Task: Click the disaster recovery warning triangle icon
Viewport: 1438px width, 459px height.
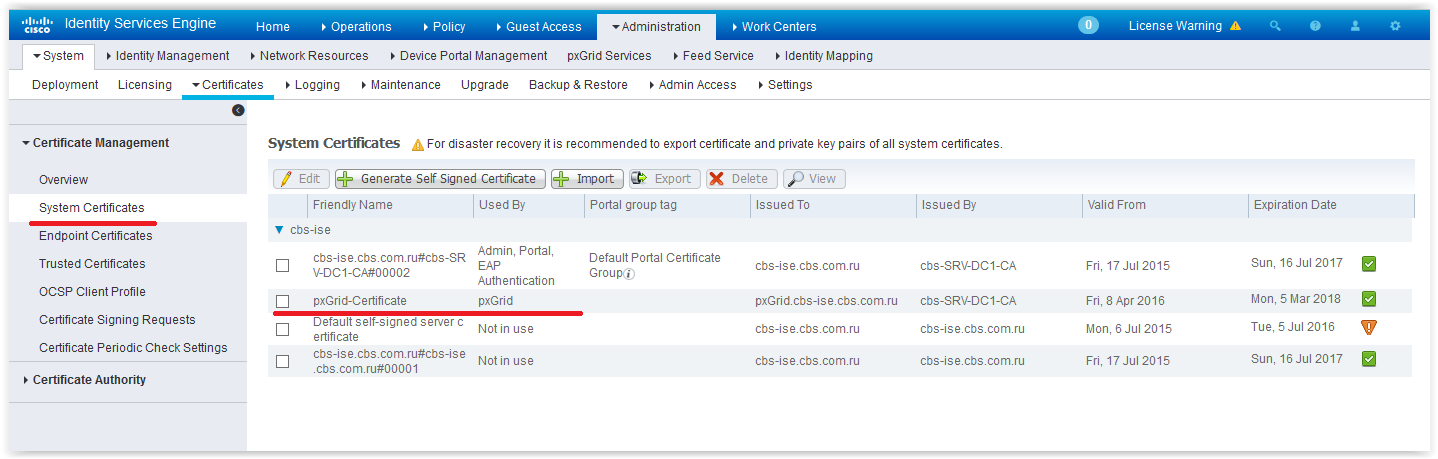Action: point(418,144)
